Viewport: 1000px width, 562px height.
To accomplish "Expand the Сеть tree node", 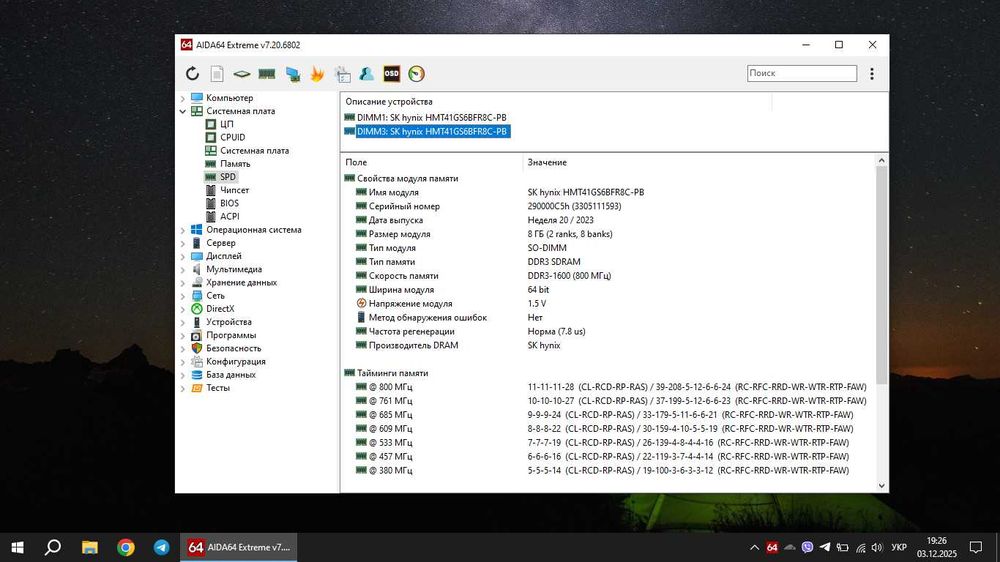I will pos(183,296).
